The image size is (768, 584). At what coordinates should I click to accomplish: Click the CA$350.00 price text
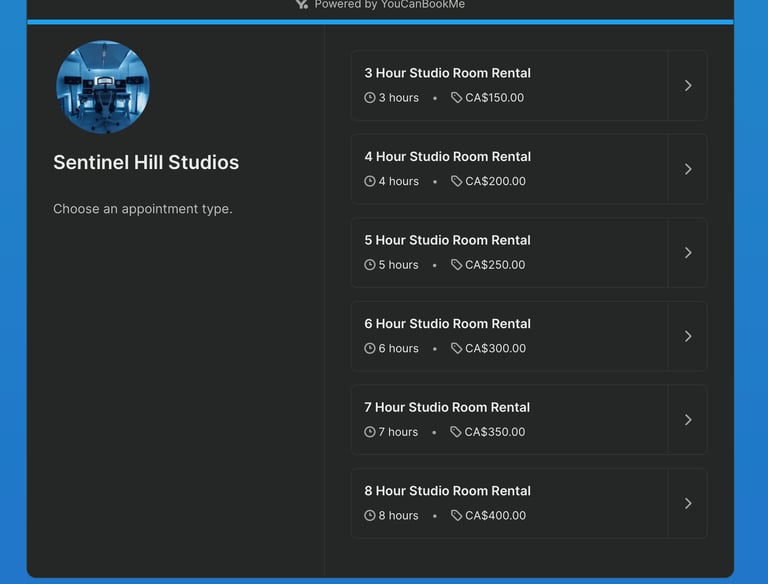[495, 432]
